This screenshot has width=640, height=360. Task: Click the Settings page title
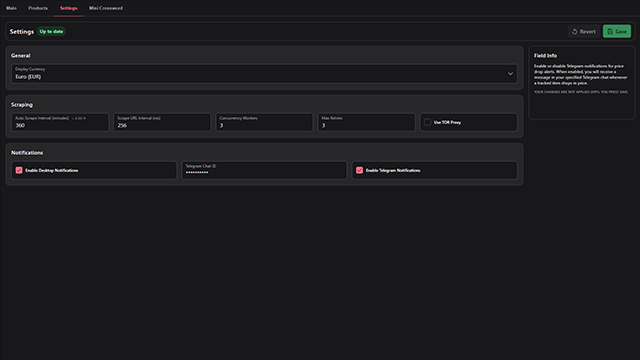tap(22, 31)
